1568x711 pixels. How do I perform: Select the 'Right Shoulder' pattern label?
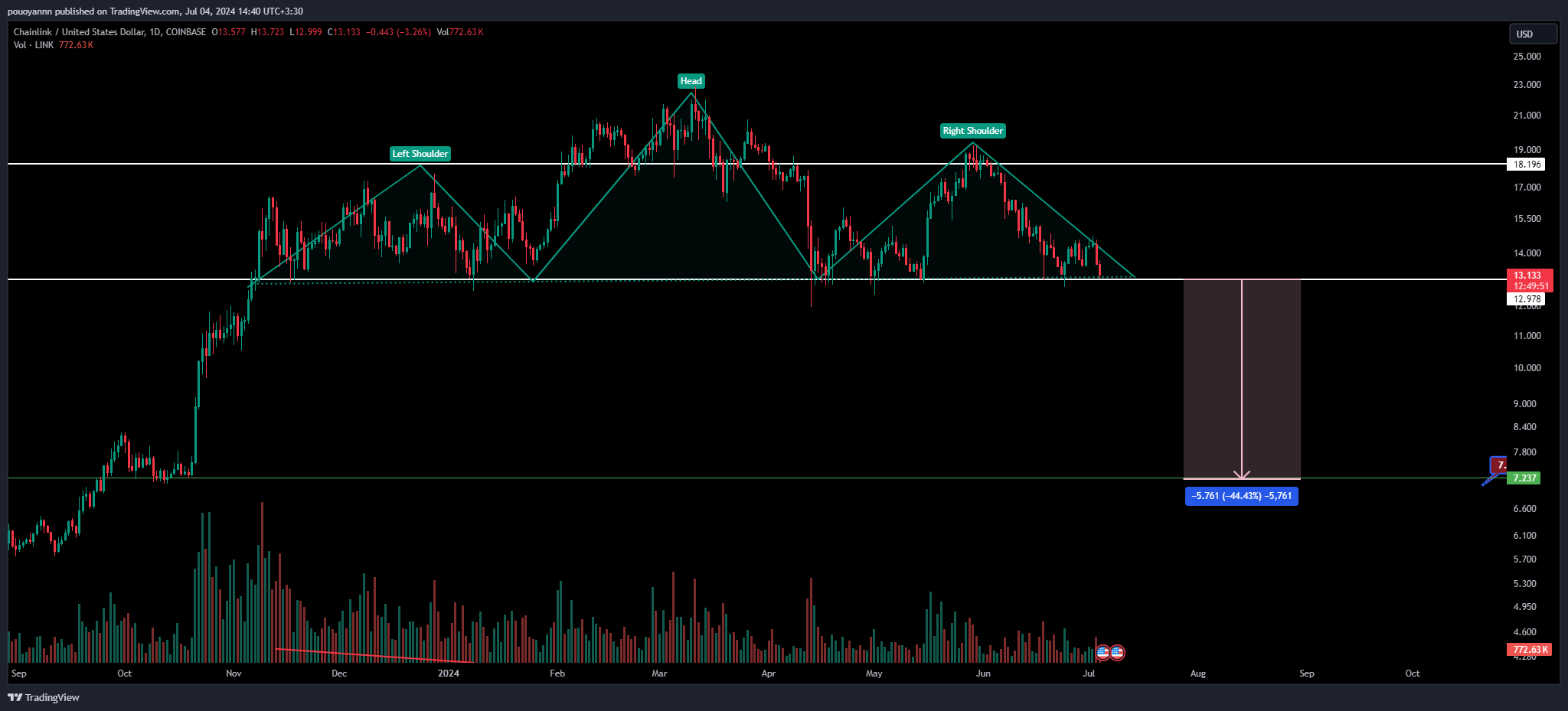point(973,131)
